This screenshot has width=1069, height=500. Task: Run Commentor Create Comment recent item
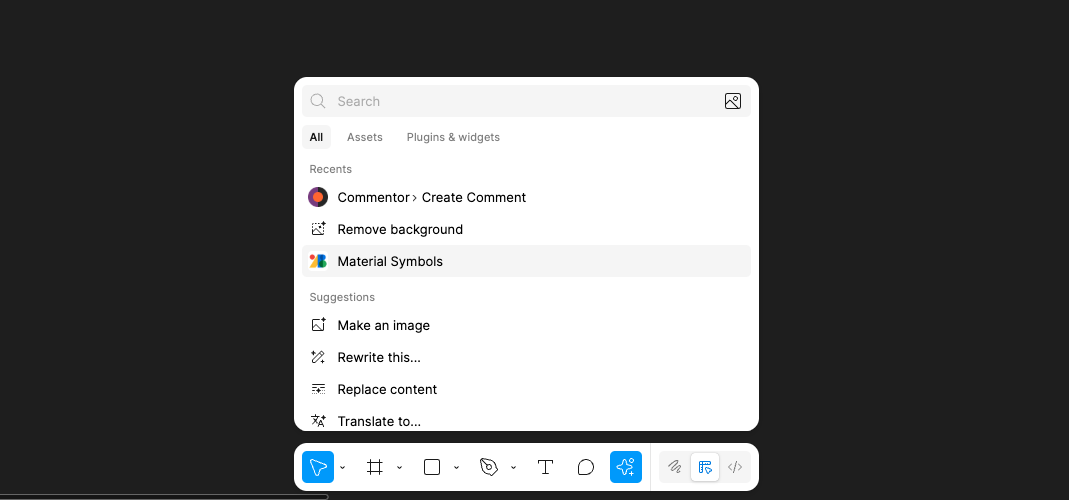[526, 197]
